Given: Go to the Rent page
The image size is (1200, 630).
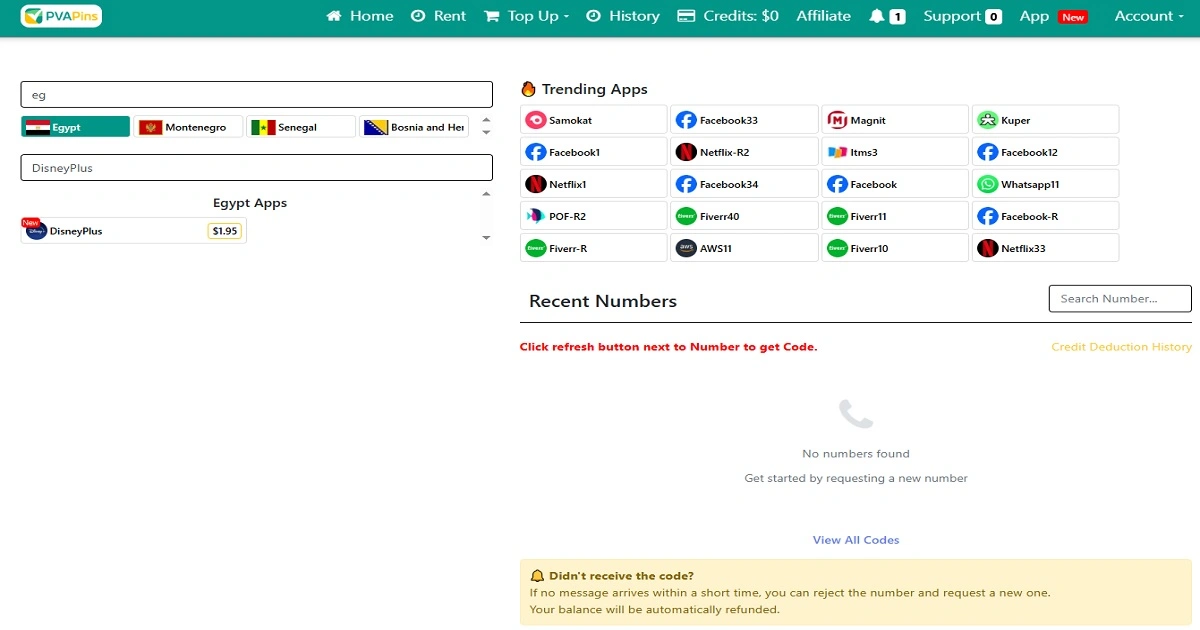Looking at the screenshot, I should pos(438,16).
